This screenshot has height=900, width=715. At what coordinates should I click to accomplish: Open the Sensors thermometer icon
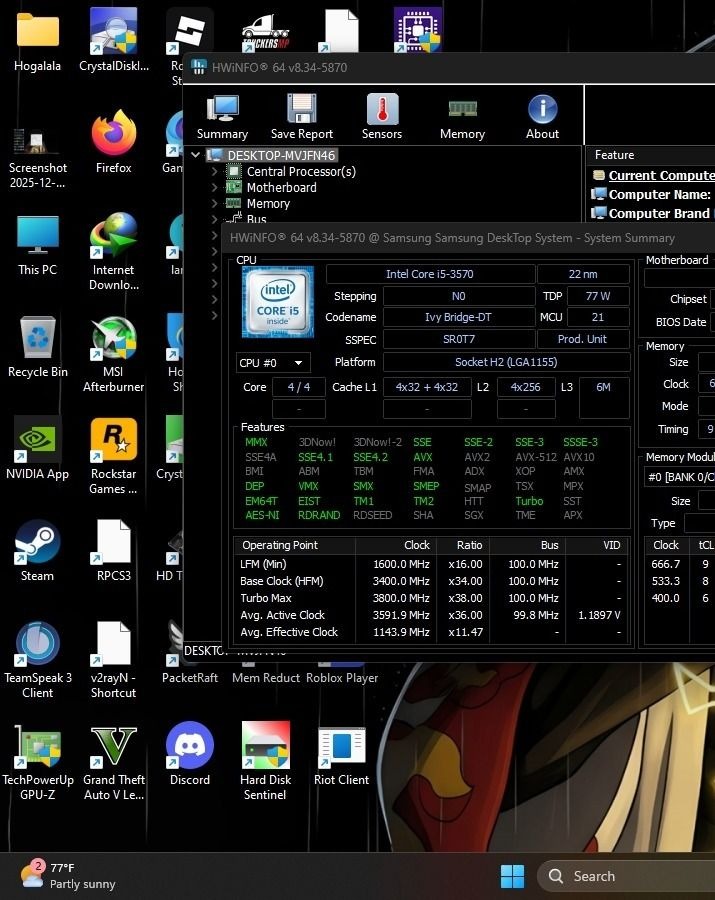click(x=382, y=117)
